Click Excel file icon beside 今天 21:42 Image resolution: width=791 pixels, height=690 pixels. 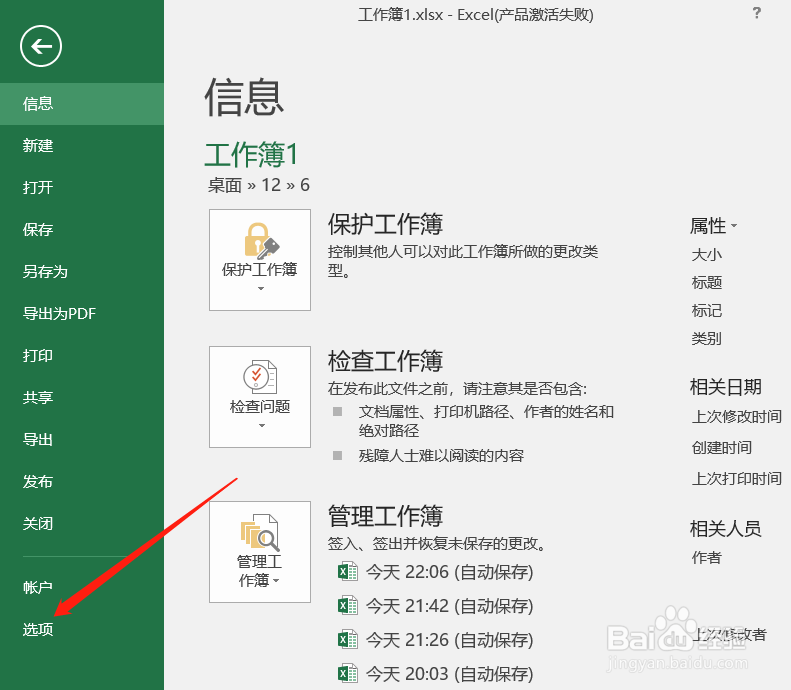(348, 606)
